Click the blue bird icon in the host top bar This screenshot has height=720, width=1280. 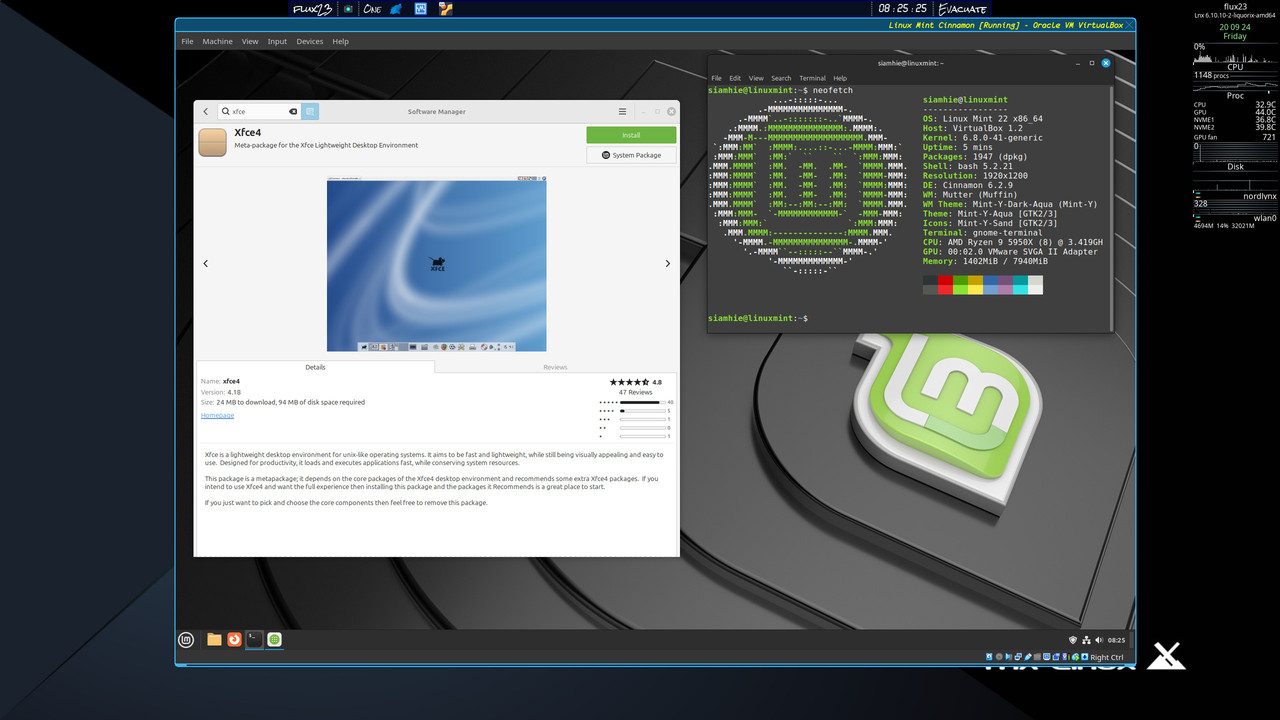pos(397,9)
